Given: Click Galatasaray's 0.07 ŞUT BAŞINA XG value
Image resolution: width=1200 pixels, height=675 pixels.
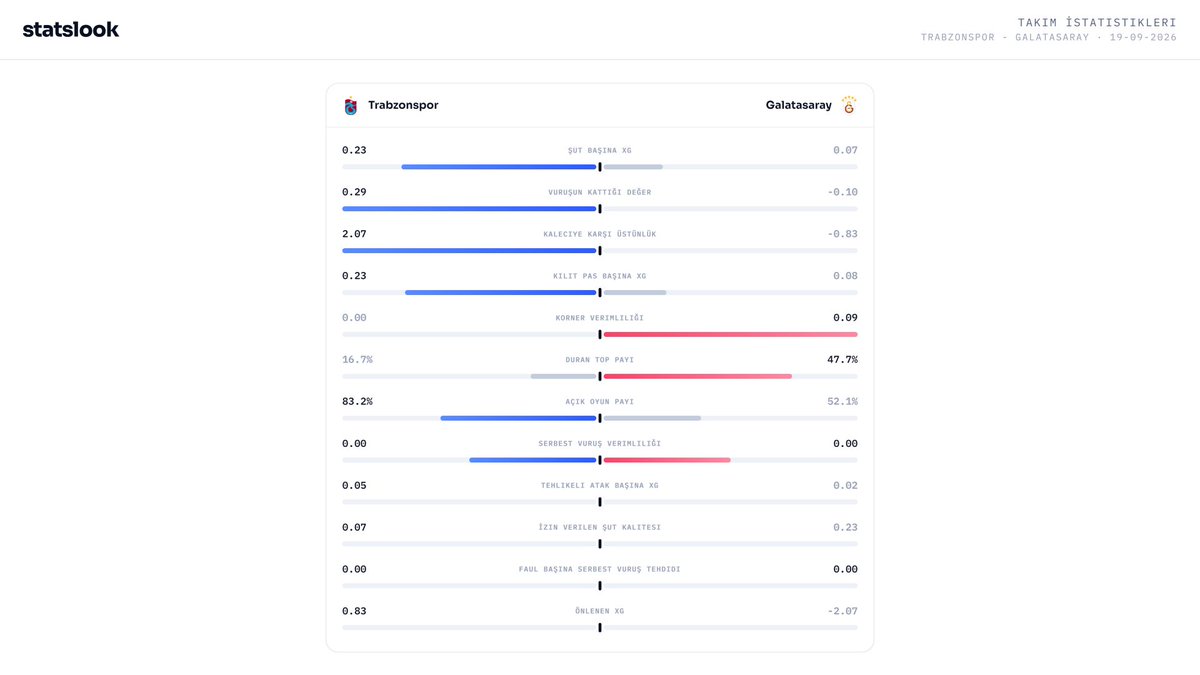Looking at the screenshot, I should (x=845, y=150).
